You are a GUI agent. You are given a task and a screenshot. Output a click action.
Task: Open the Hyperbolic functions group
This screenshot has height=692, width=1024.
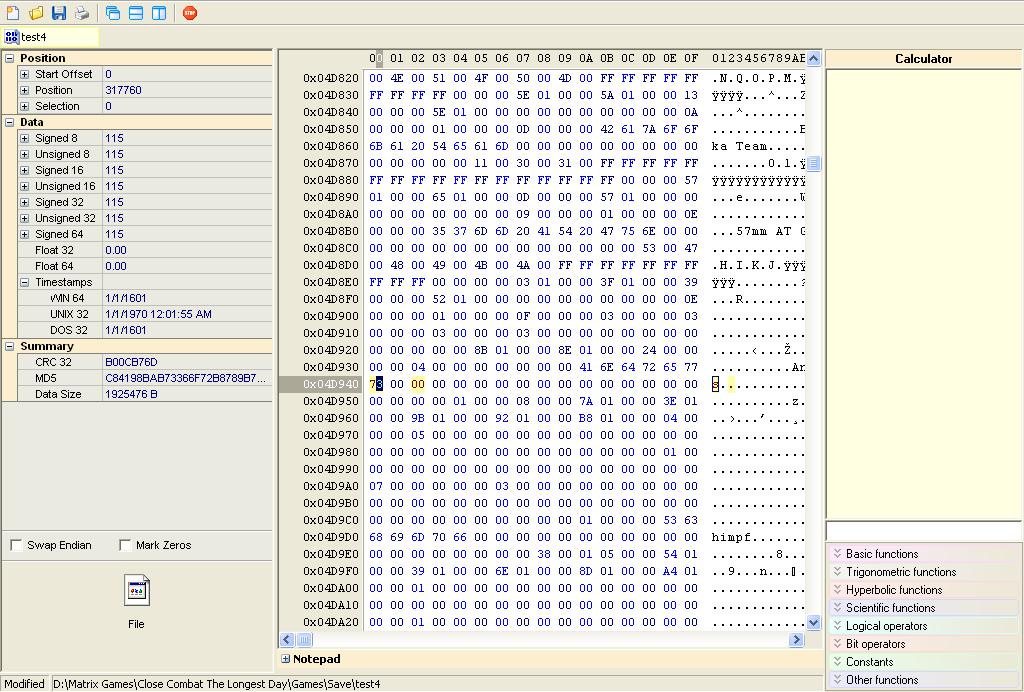923,590
